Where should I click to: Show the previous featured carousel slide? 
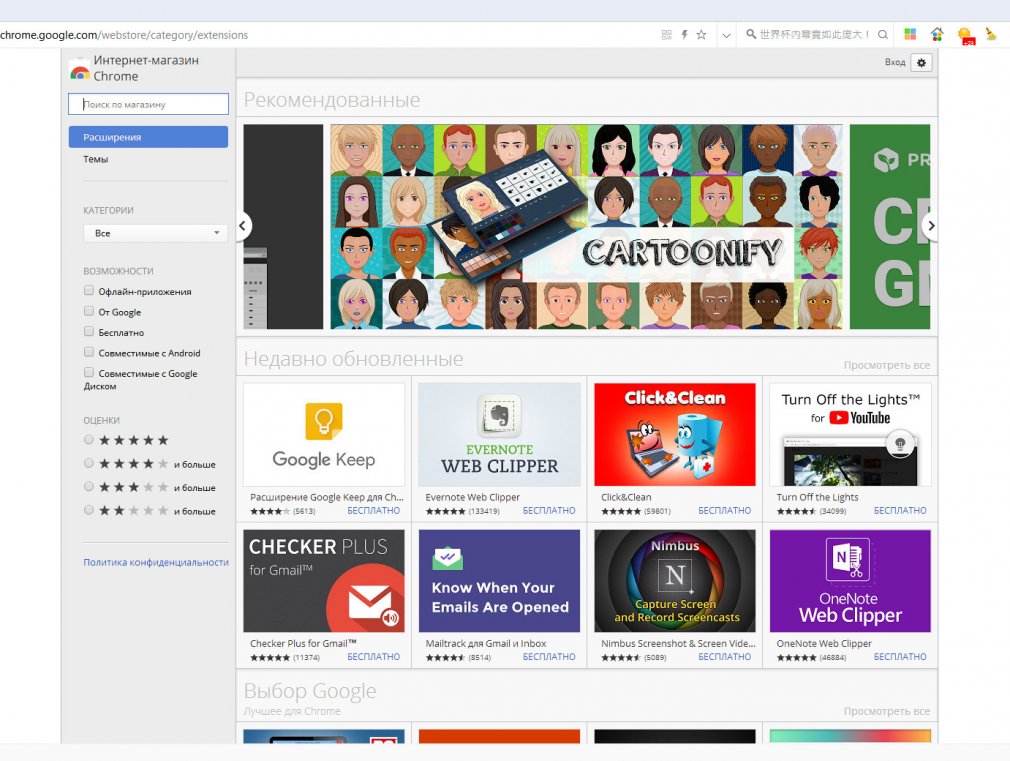click(243, 226)
